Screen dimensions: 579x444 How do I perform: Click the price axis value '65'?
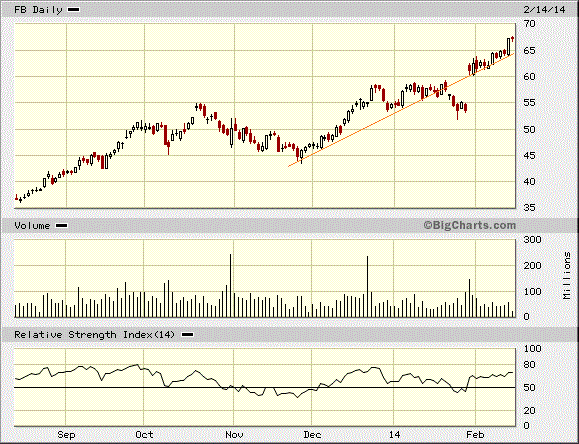tap(530, 50)
